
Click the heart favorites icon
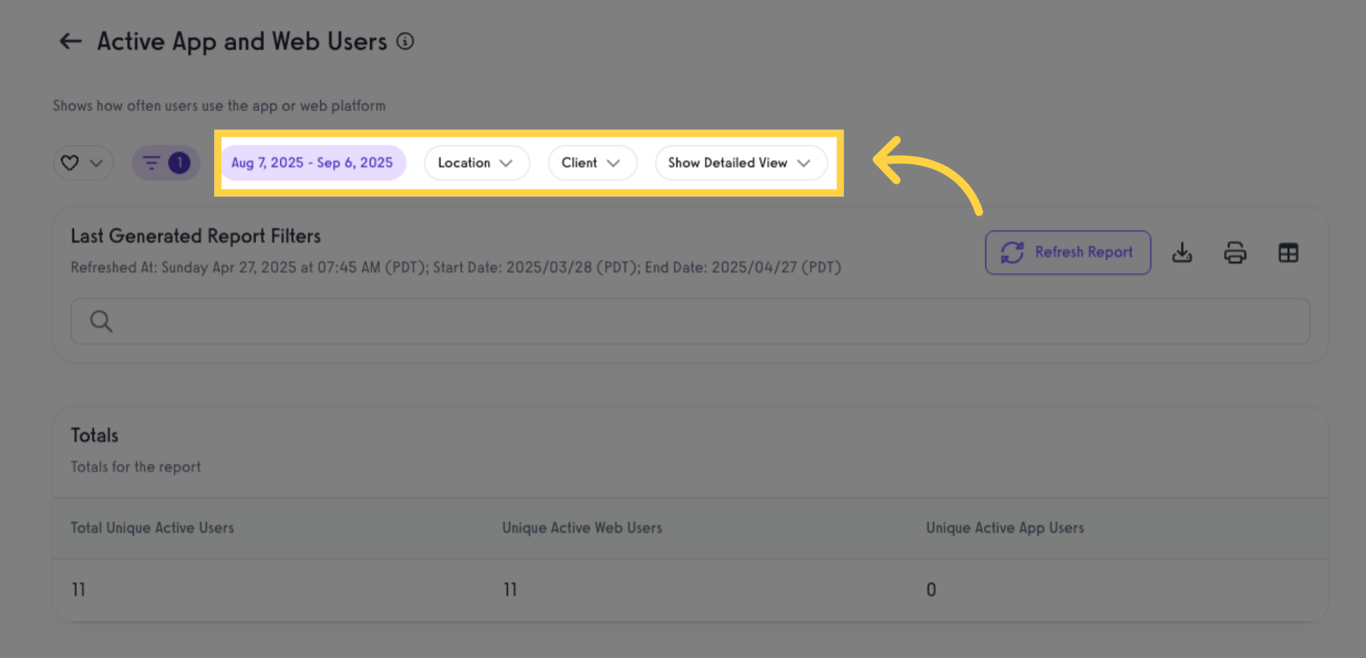[x=70, y=163]
